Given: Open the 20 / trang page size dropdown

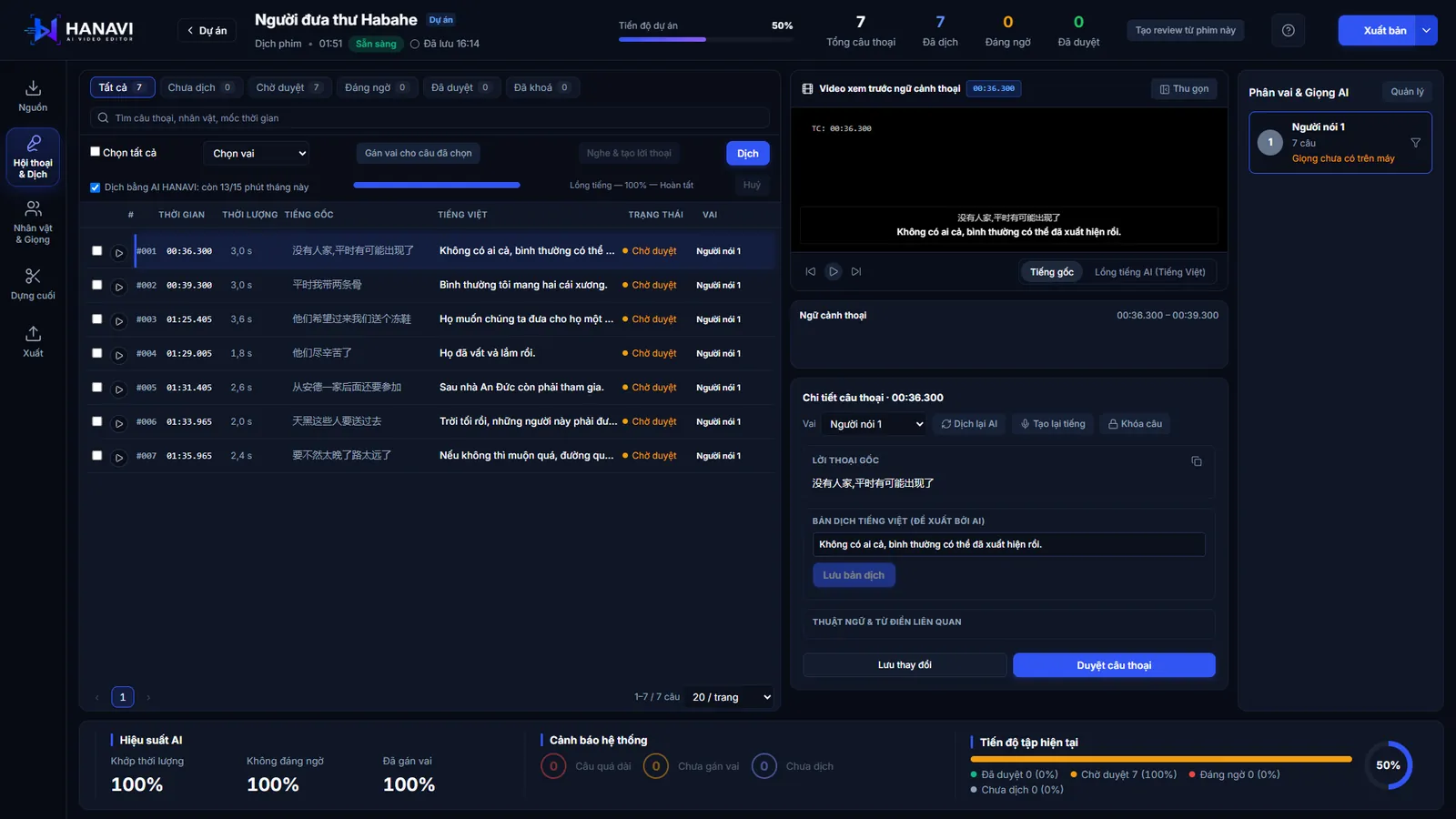Looking at the screenshot, I should (x=731, y=697).
